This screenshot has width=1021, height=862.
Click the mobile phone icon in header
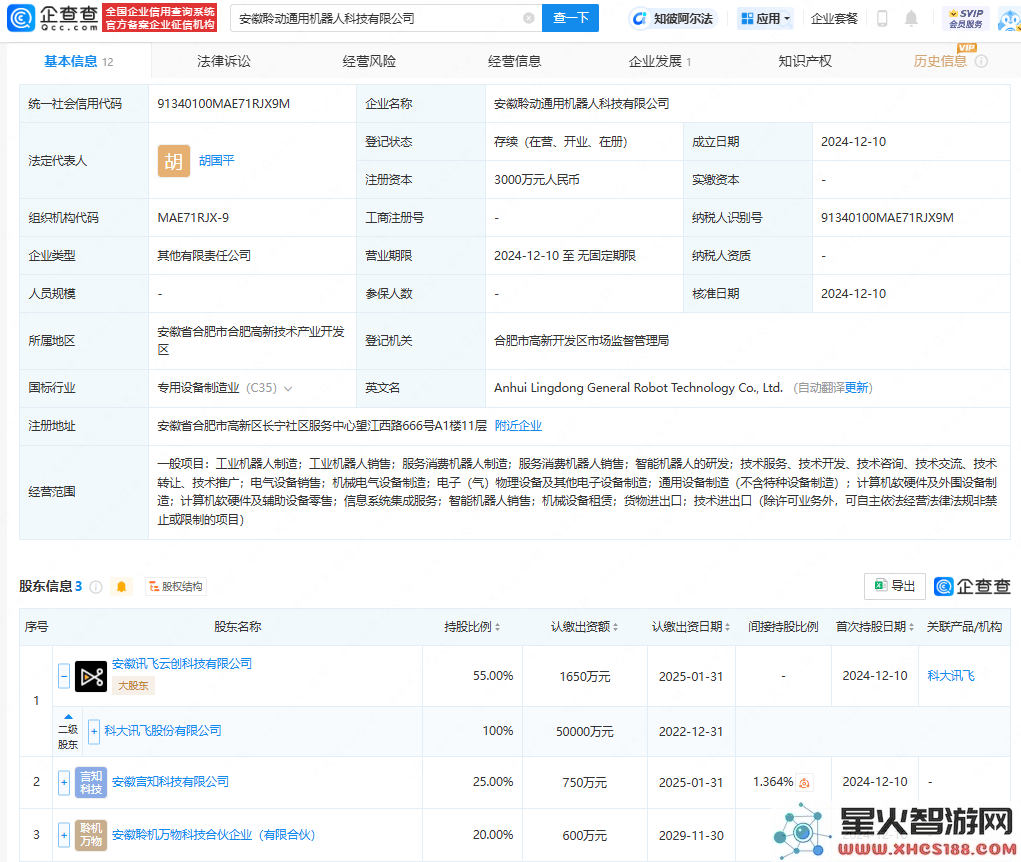click(882, 18)
